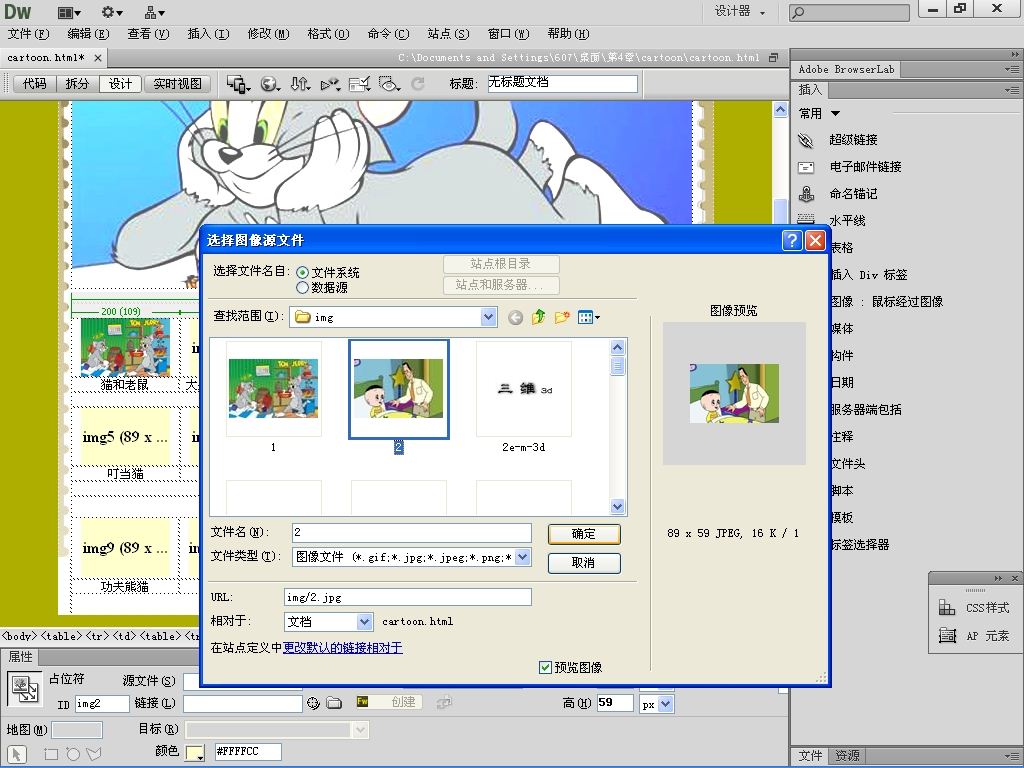The height and width of the screenshot is (768, 1024).
Task: Select the pointer hotspot tool
Action: click(16, 754)
